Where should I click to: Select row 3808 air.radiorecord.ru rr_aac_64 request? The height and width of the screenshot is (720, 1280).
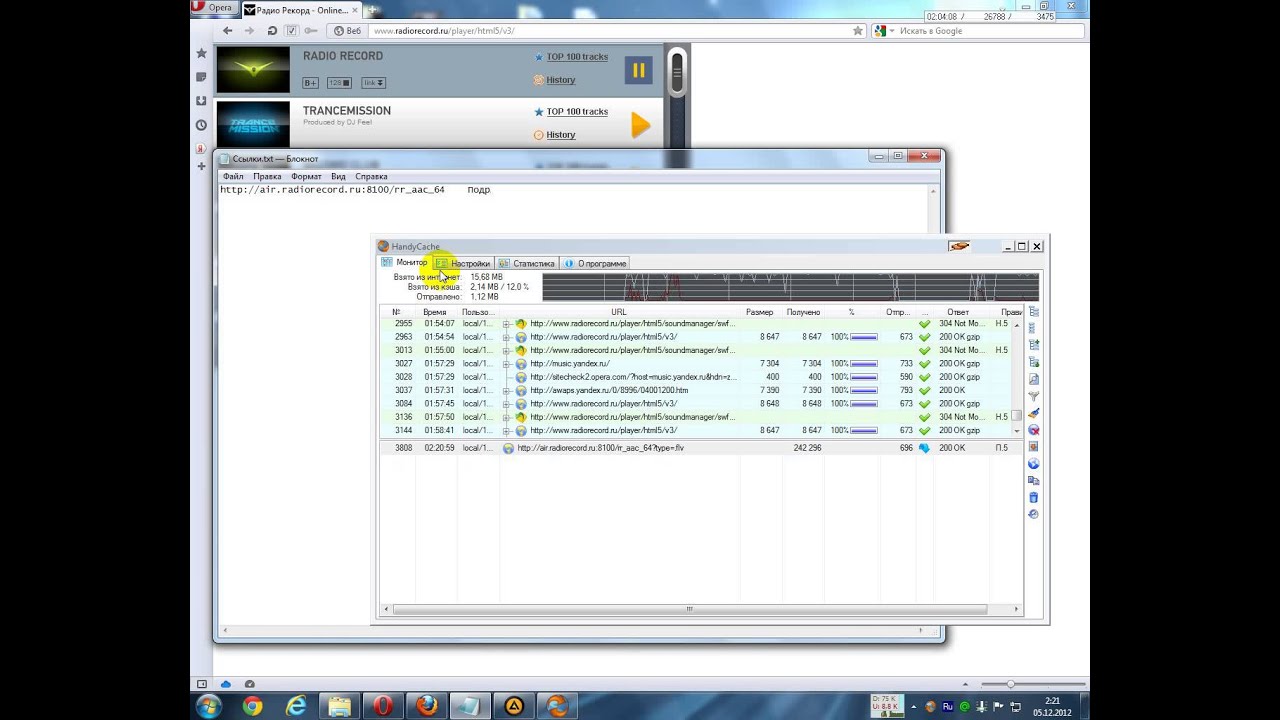[x=701, y=448]
